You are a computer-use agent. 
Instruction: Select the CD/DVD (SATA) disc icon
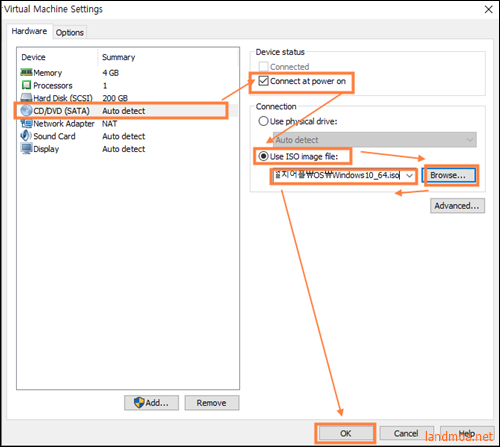click(x=26, y=110)
